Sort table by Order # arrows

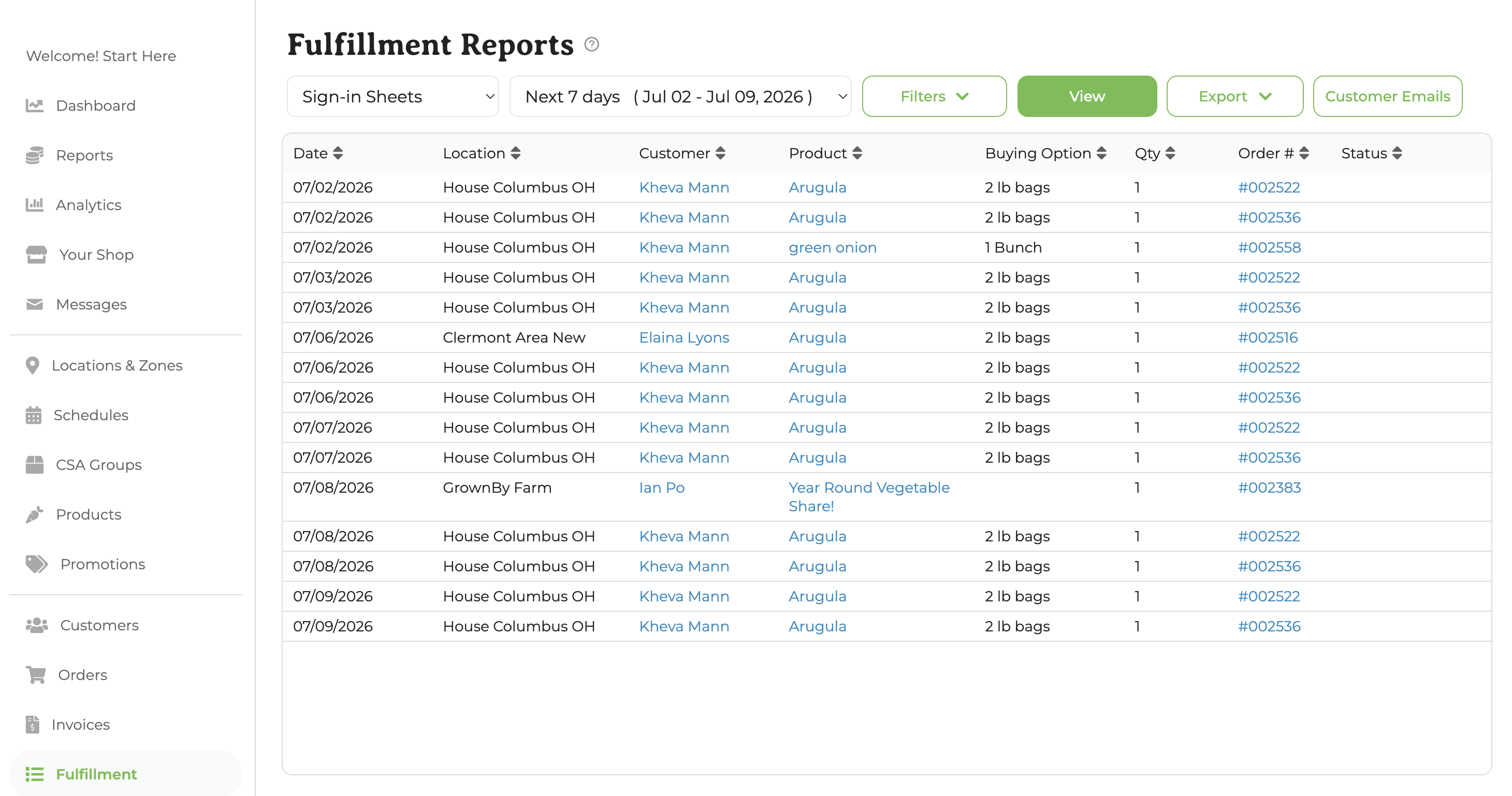click(x=1304, y=153)
